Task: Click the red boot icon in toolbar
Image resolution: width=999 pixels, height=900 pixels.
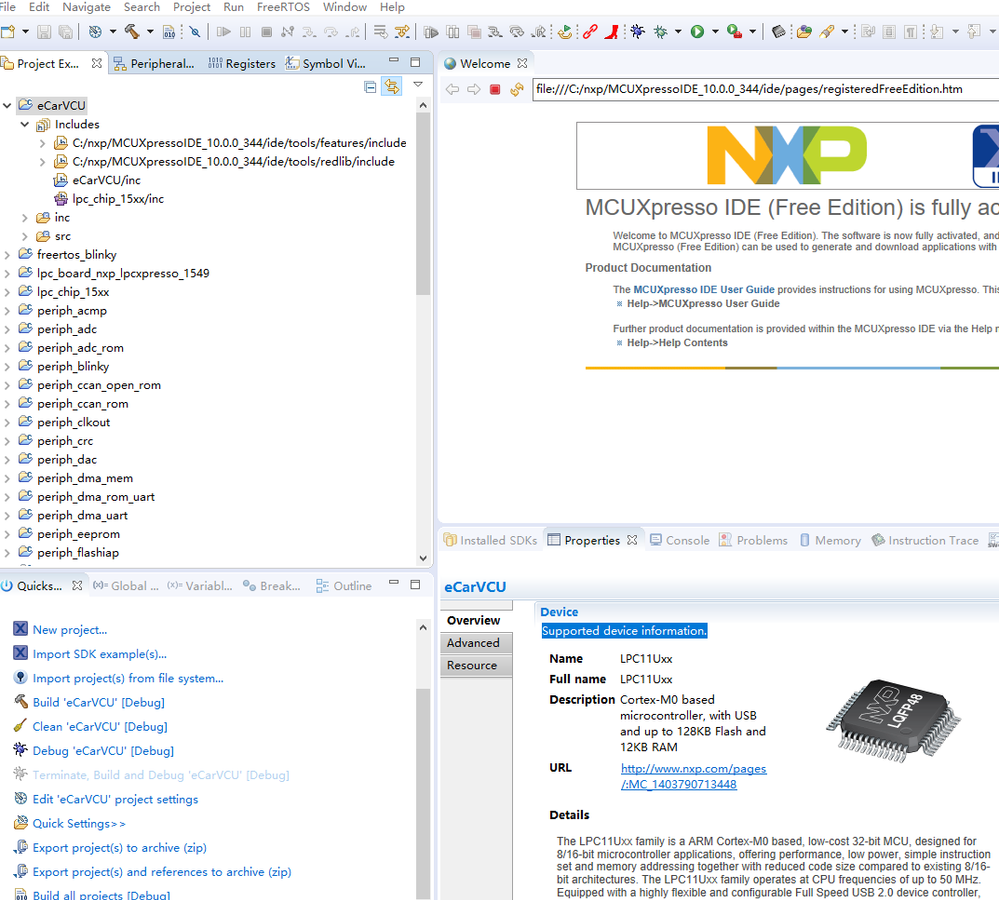Action: coord(612,31)
